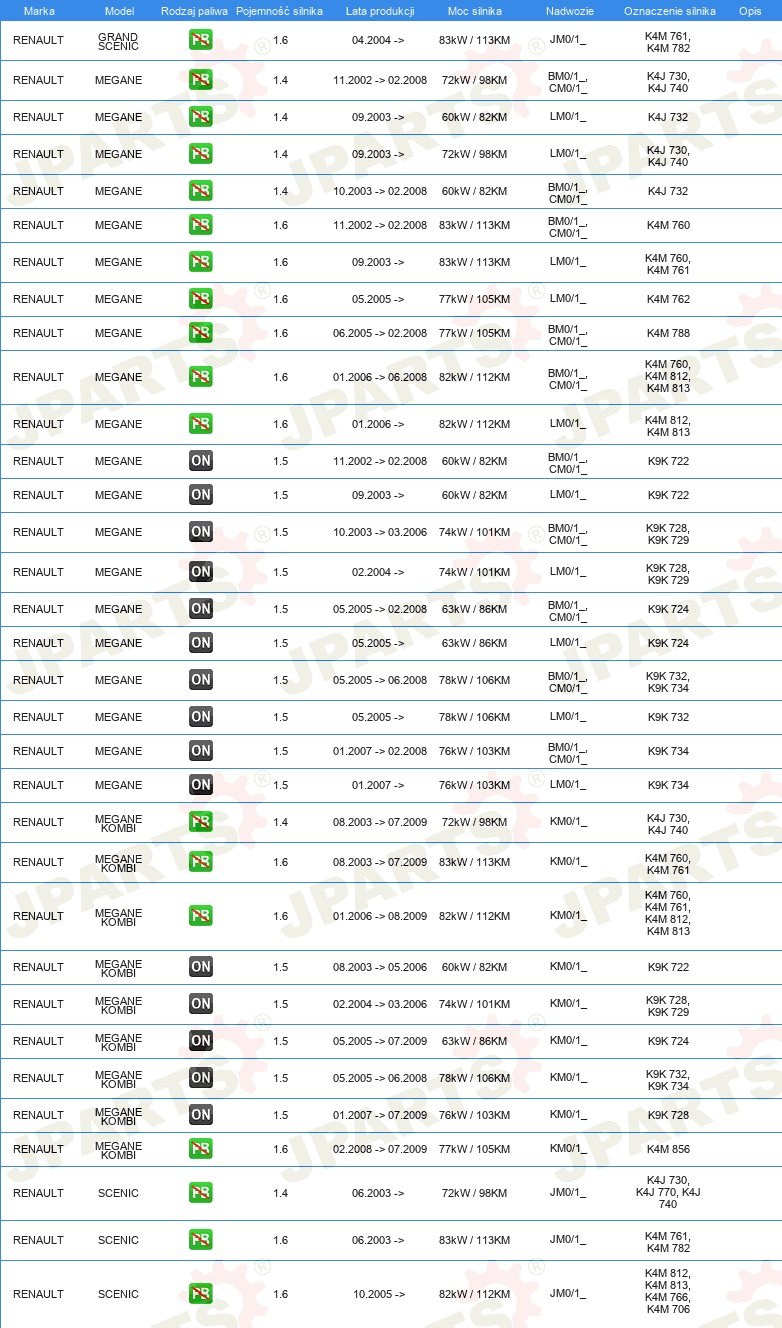Click petrol icon for SCENIC 1.6 06.2003 row
This screenshot has width=782, height=1328.
pyautogui.click(x=201, y=1240)
